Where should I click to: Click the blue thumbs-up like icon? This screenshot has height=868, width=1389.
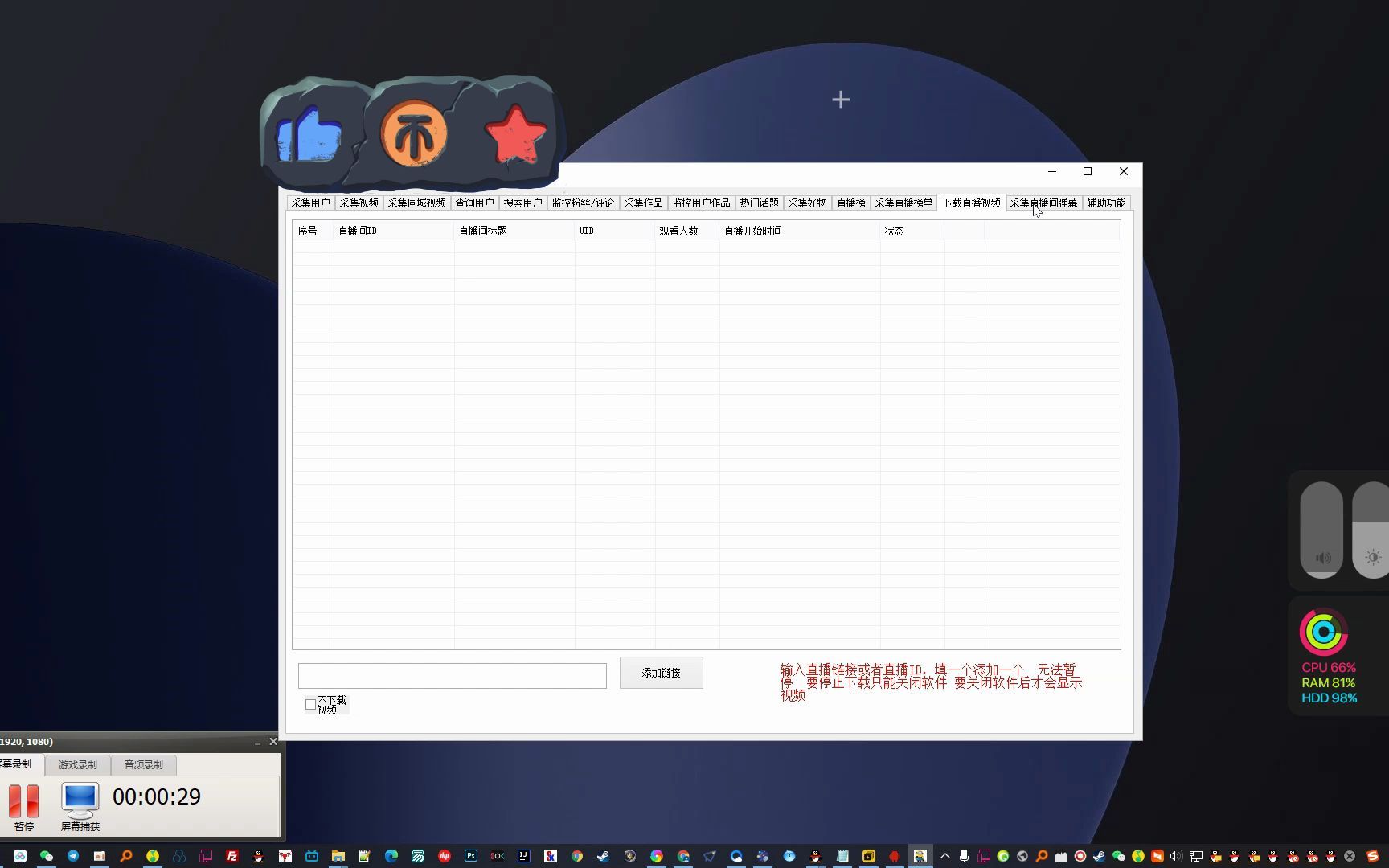click(x=309, y=134)
